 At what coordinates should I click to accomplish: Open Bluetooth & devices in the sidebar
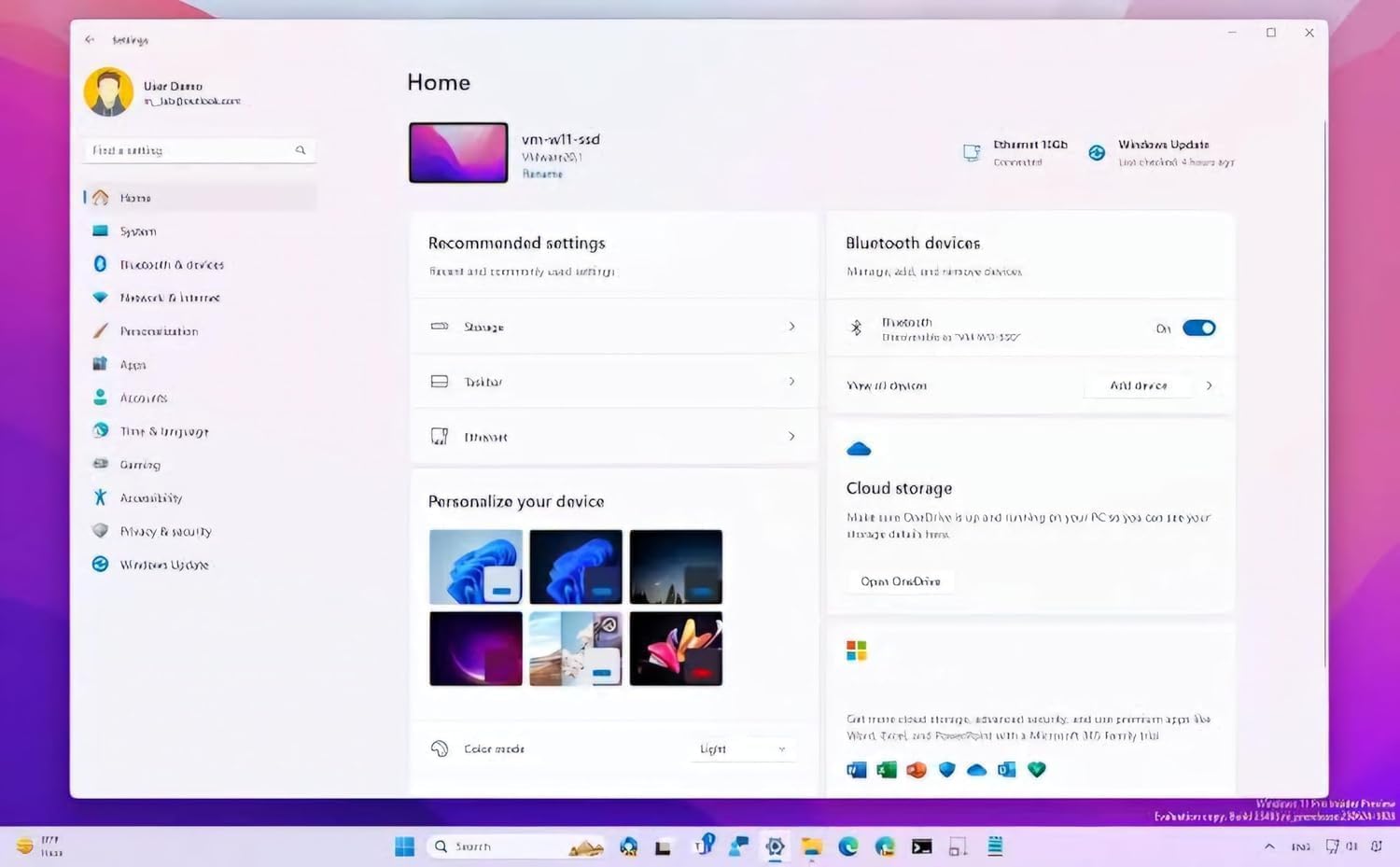click(x=172, y=265)
